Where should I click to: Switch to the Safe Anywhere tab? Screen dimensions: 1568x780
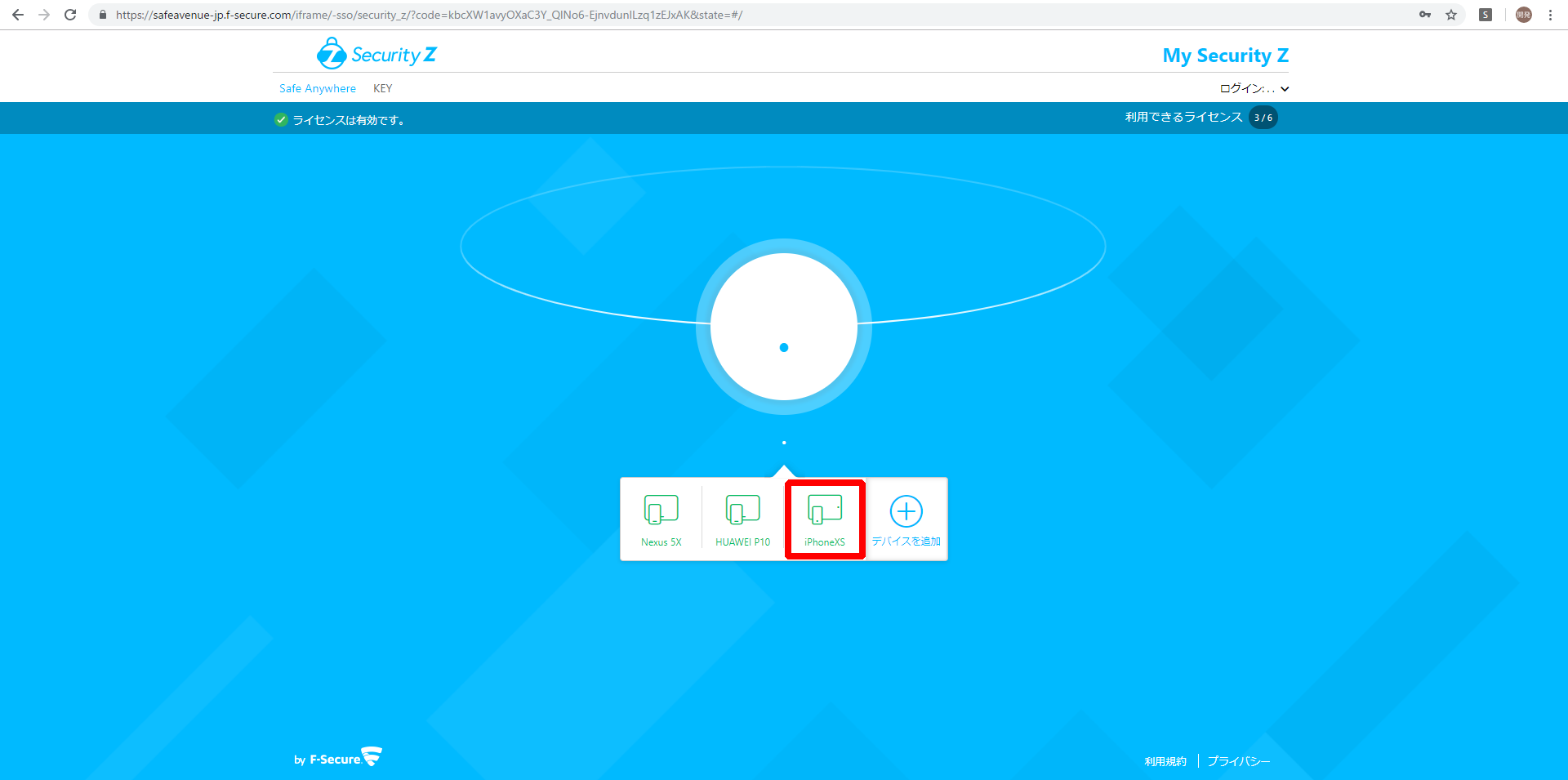(318, 88)
